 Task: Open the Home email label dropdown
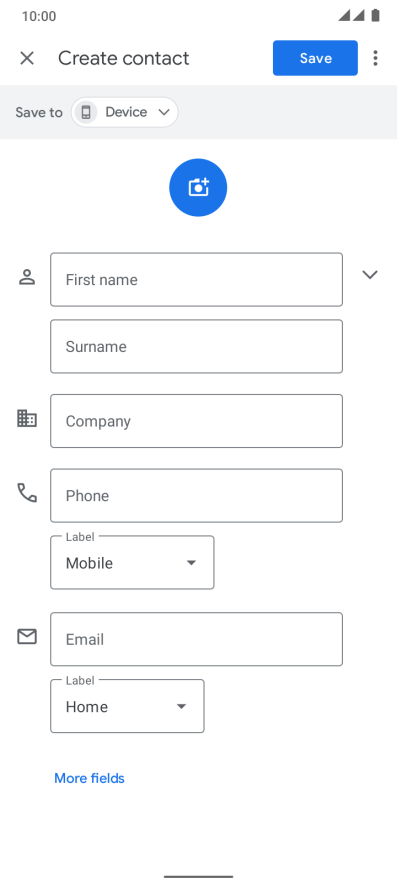click(127, 706)
